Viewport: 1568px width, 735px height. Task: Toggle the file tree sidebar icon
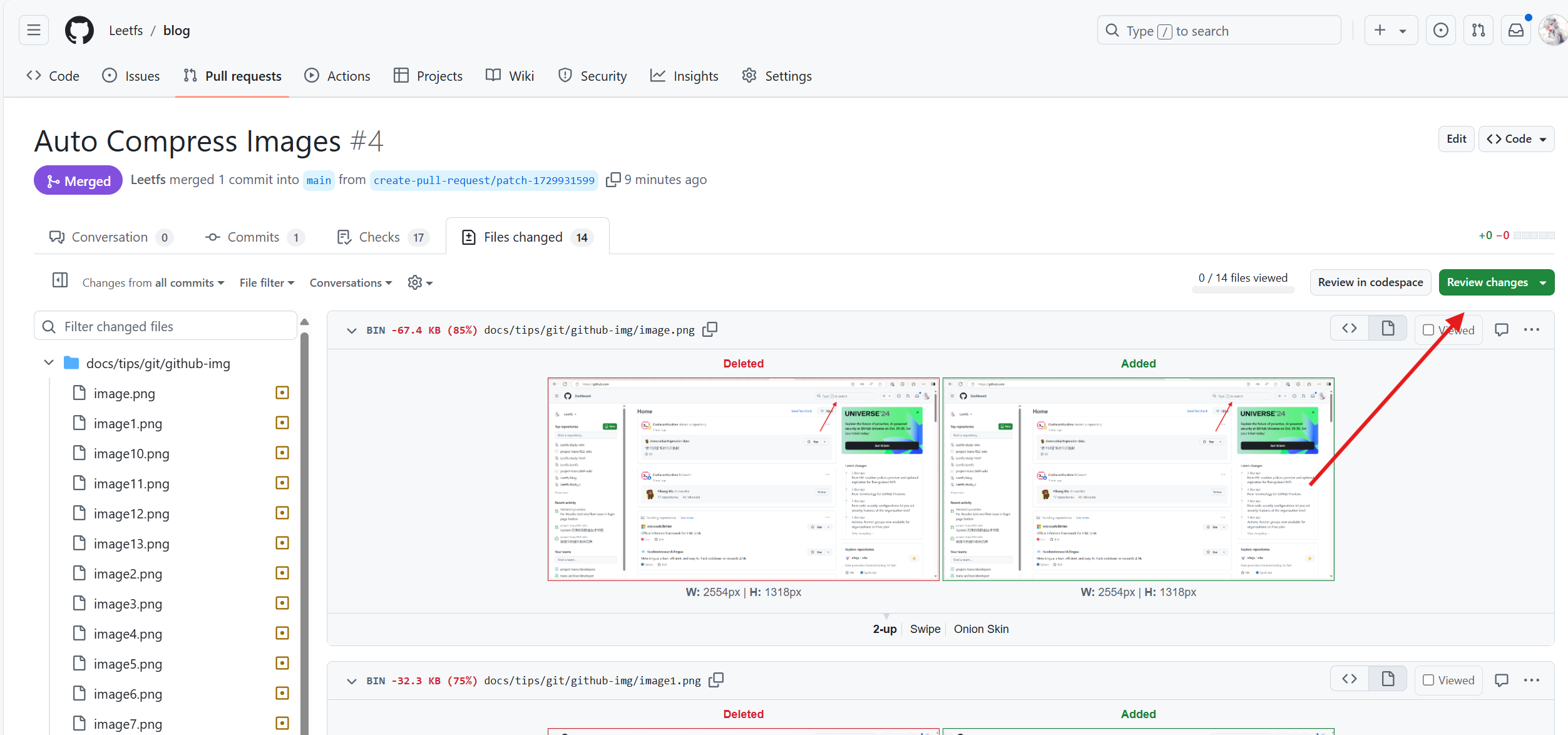click(x=60, y=280)
